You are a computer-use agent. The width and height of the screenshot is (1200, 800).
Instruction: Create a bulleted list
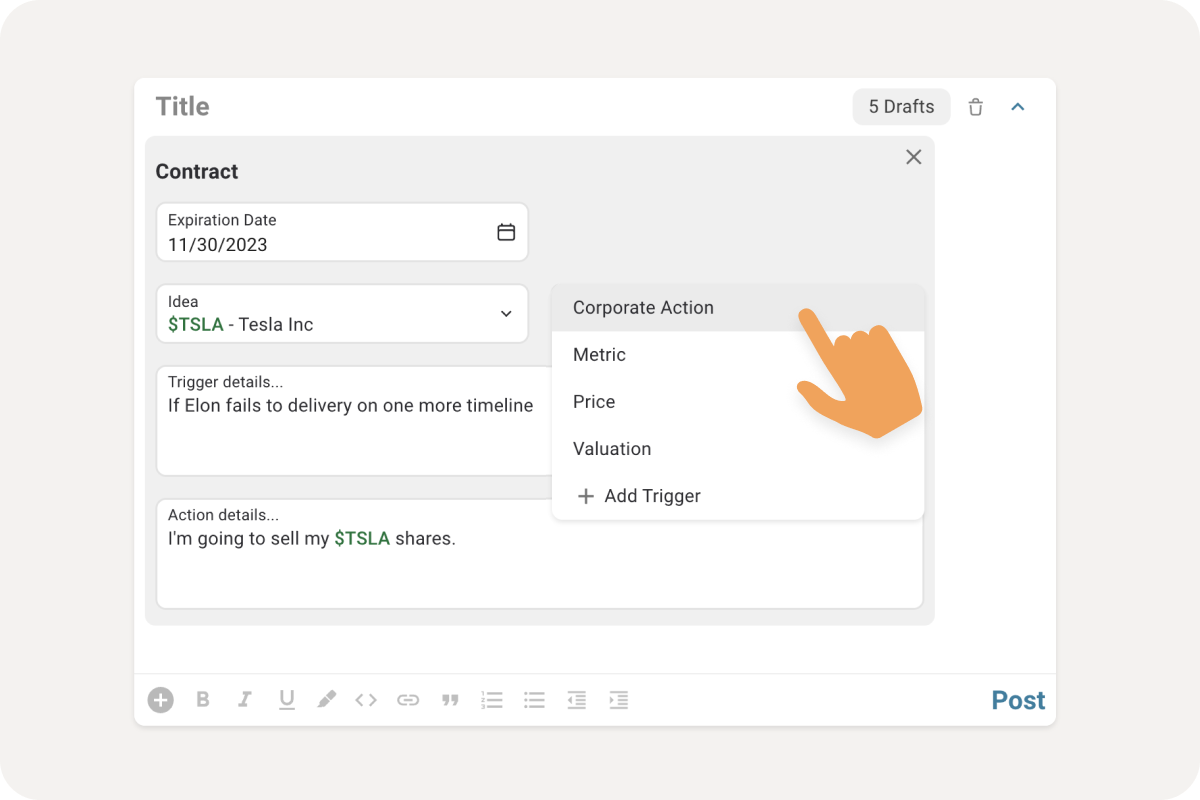point(534,700)
